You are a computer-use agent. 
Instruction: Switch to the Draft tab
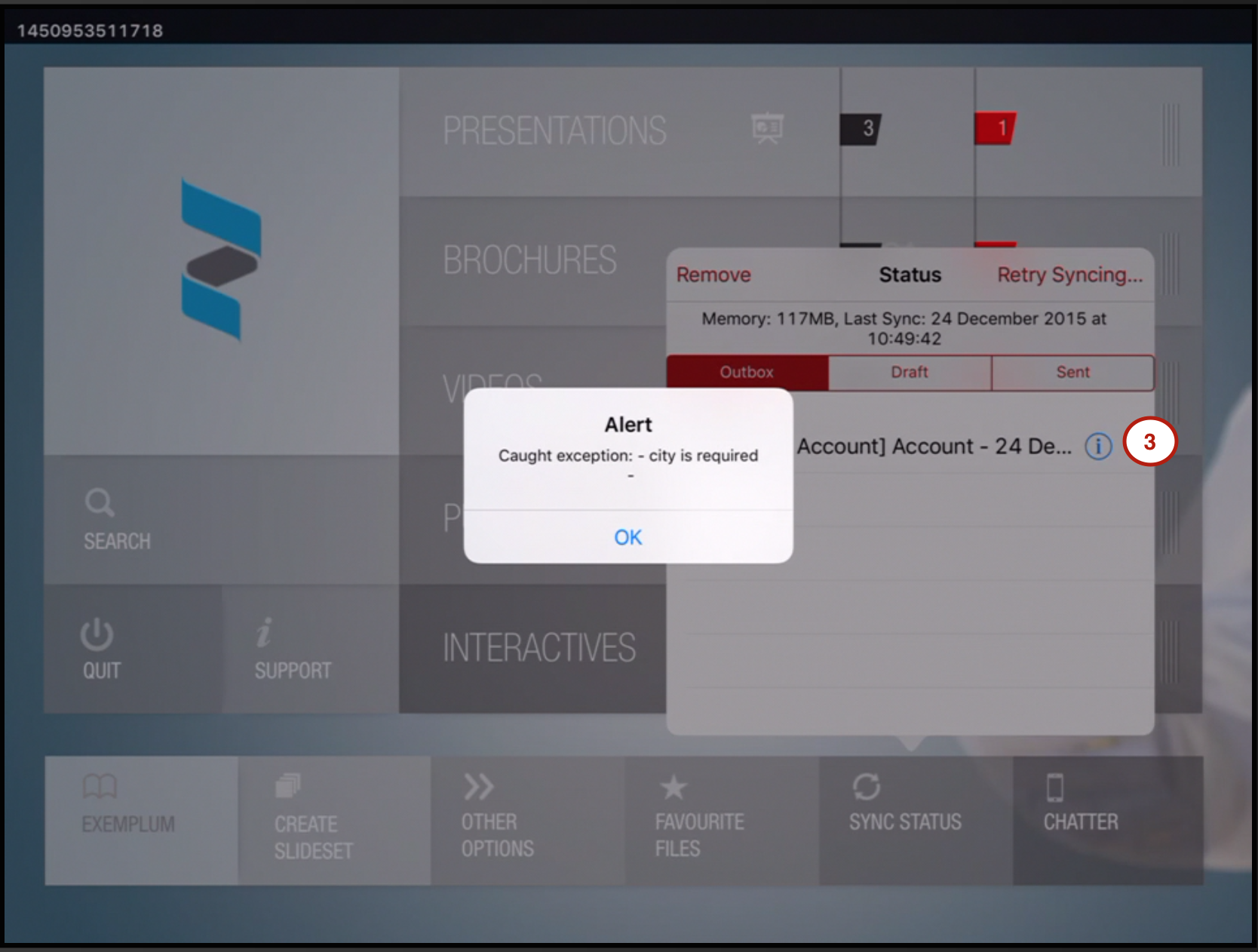pos(910,373)
